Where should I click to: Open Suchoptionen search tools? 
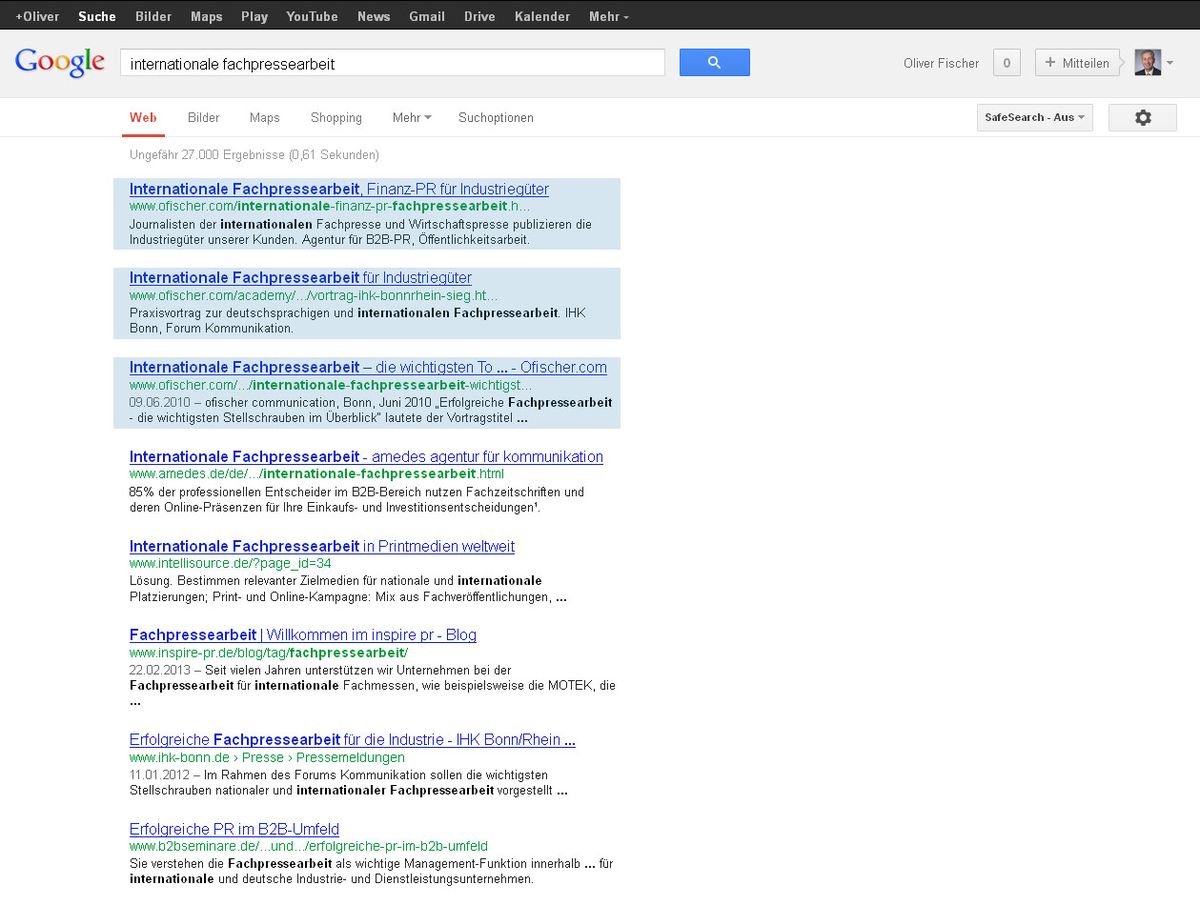[x=496, y=117]
